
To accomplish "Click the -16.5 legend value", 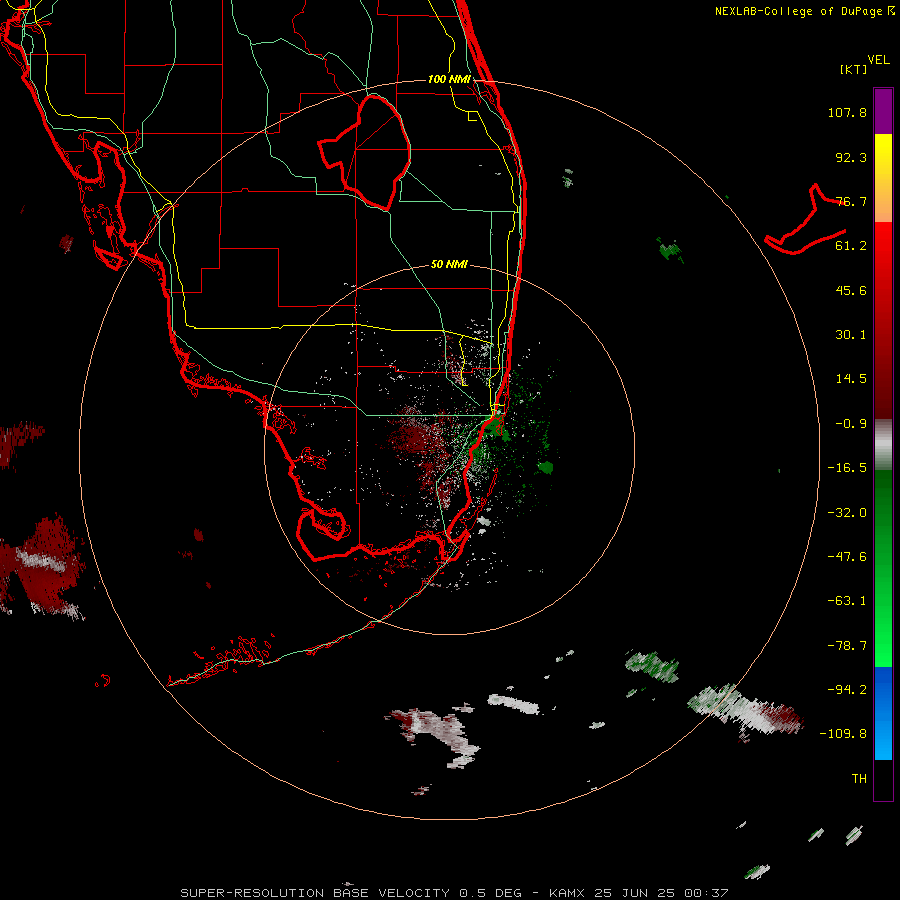I will coord(847,468).
